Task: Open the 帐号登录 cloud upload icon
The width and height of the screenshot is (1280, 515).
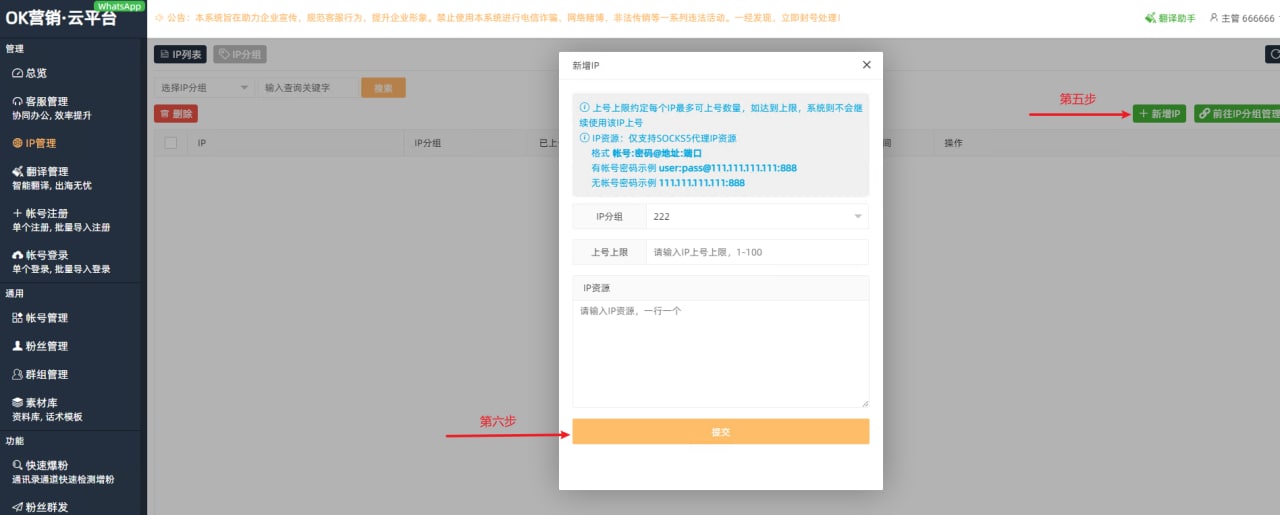Action: (17, 256)
